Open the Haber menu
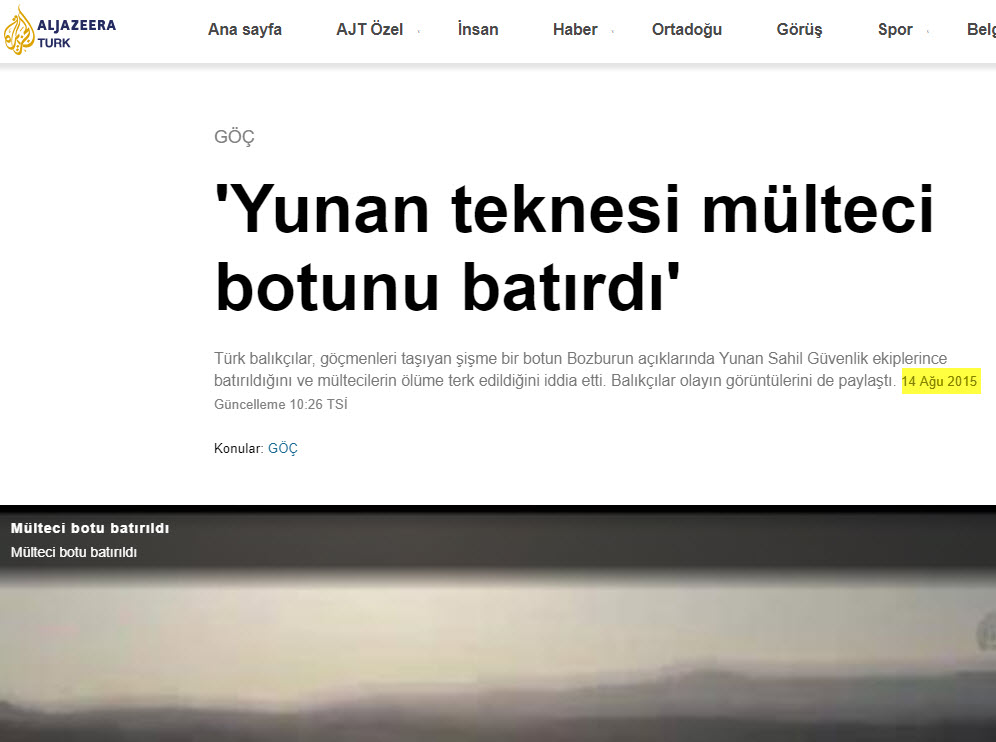The width and height of the screenshot is (996, 742). coord(575,30)
